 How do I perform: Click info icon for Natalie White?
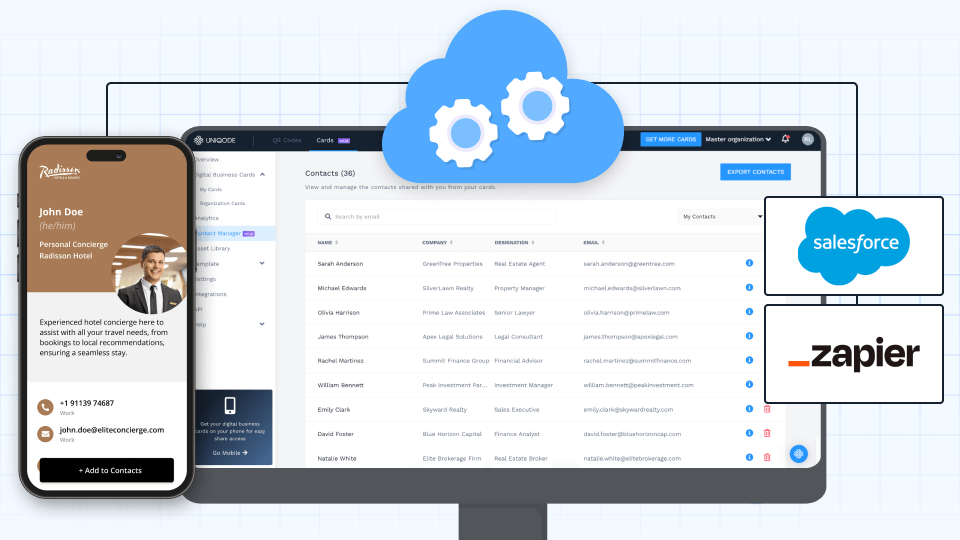pyautogui.click(x=749, y=457)
